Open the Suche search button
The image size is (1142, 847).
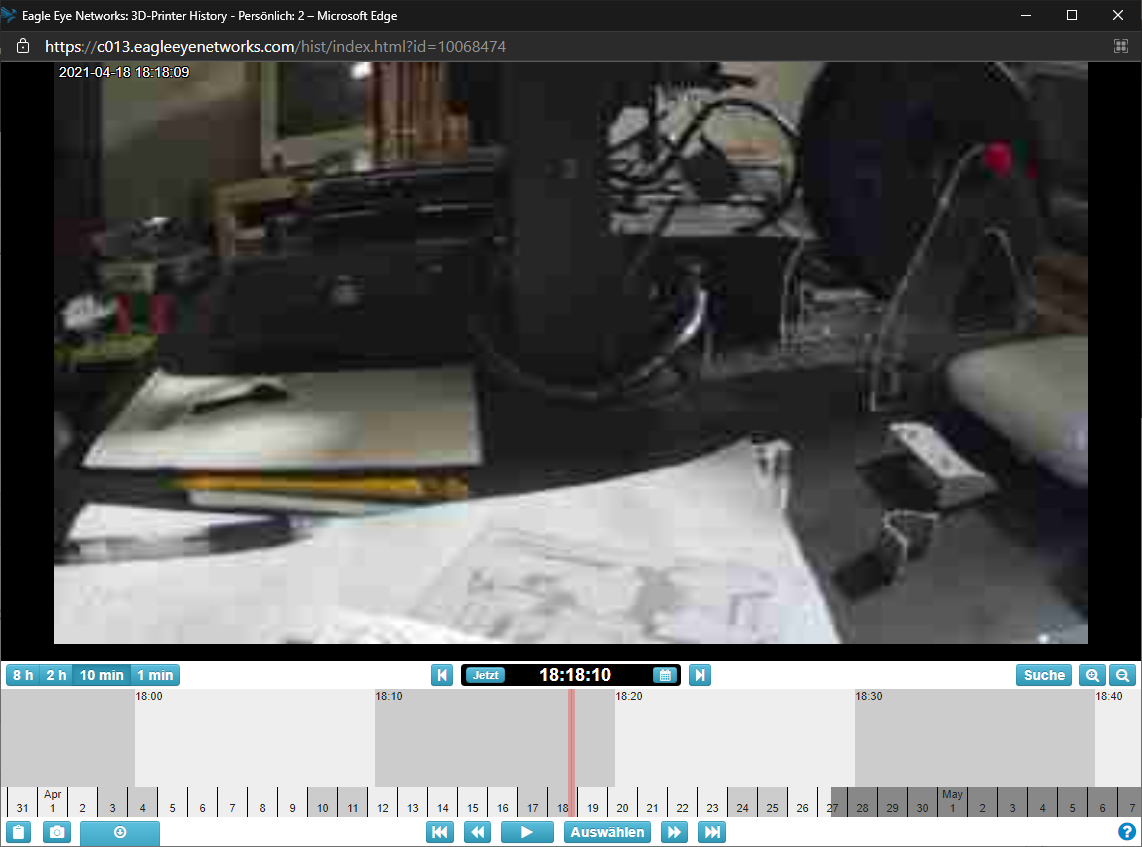pyautogui.click(x=1044, y=675)
